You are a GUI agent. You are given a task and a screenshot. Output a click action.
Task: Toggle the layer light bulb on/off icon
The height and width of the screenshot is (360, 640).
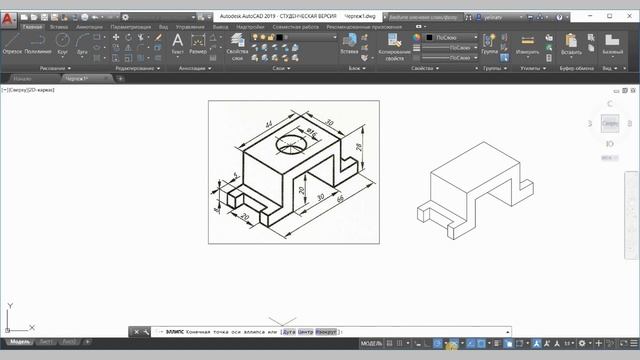coord(255,37)
